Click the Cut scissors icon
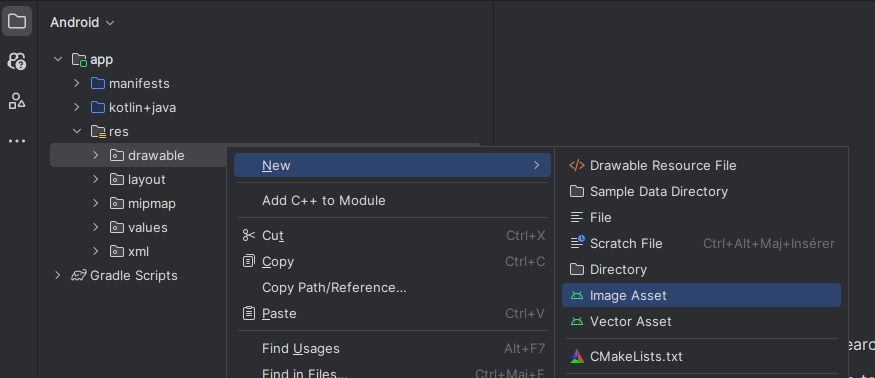875x378 pixels. tap(249, 236)
